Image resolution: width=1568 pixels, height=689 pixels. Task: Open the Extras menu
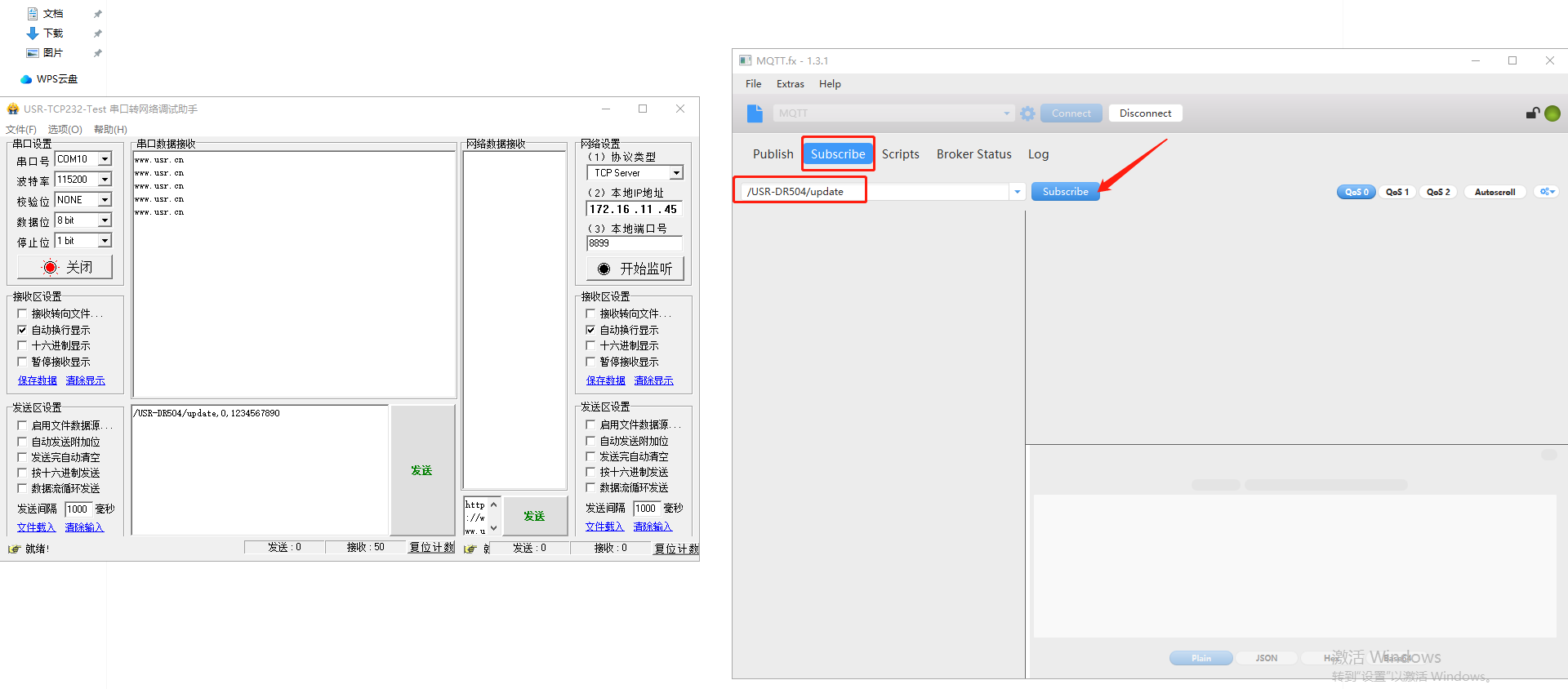790,84
